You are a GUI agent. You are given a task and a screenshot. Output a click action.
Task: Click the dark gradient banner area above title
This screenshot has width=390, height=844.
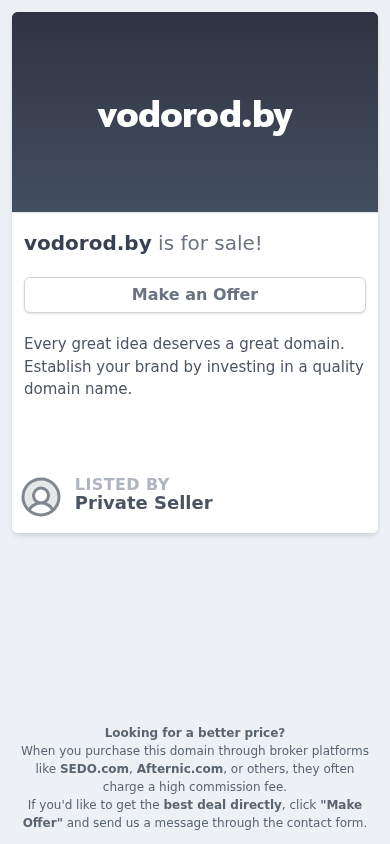pos(195,54)
